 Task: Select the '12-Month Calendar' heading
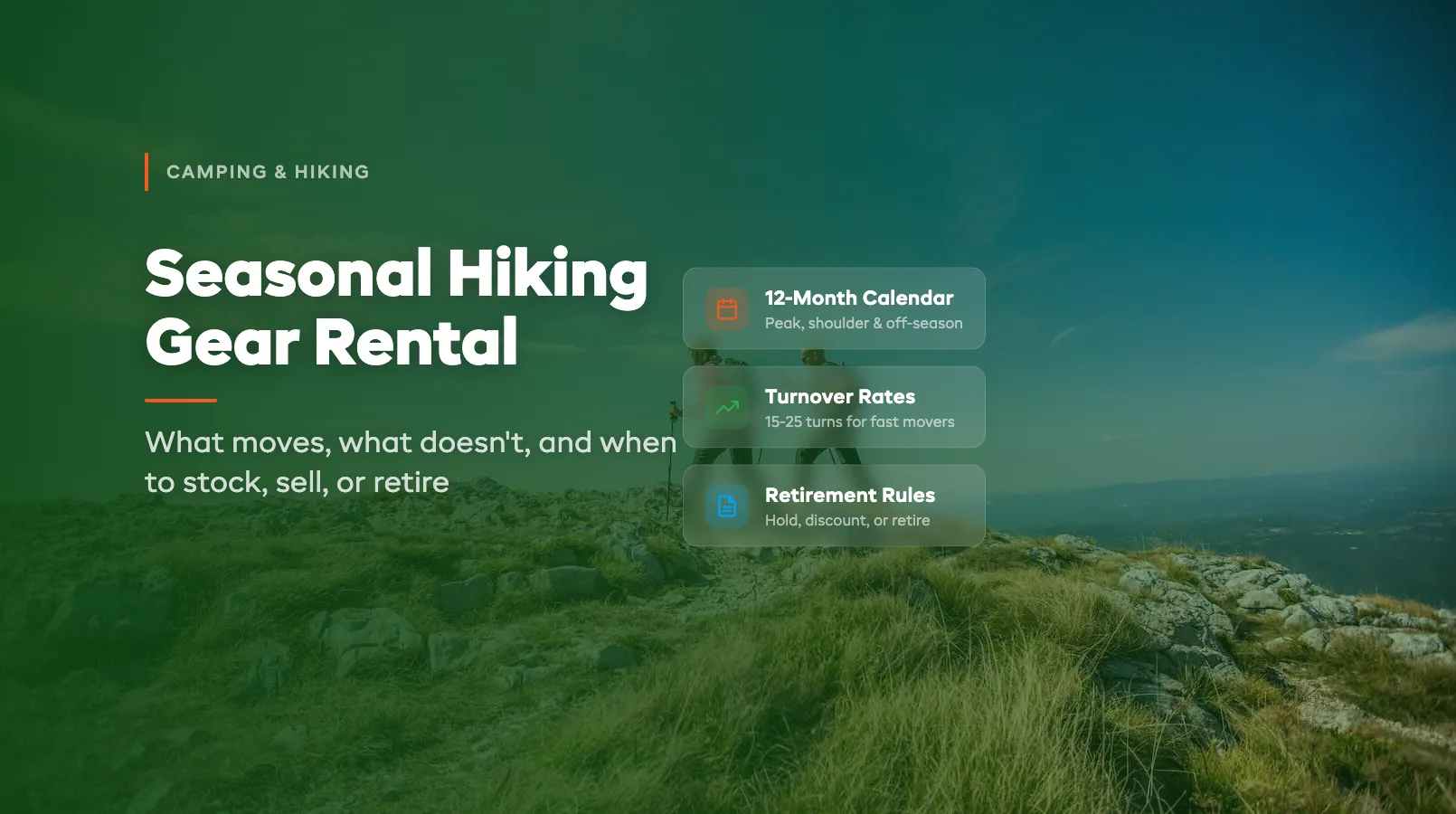pos(859,298)
